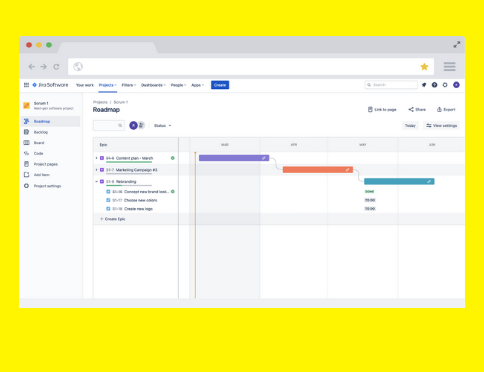This screenshot has height=372, width=484.
Task: Click the link icon on purple Content plan bar
Action: click(x=264, y=158)
